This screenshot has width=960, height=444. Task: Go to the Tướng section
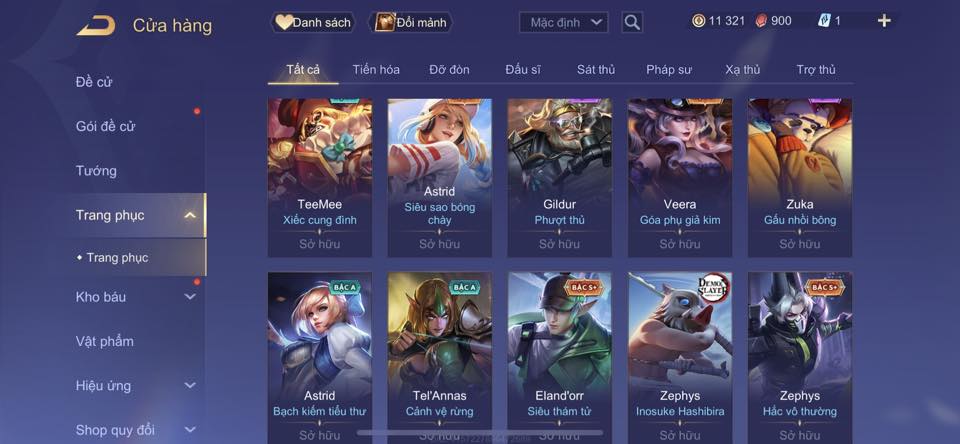pyautogui.click(x=96, y=171)
